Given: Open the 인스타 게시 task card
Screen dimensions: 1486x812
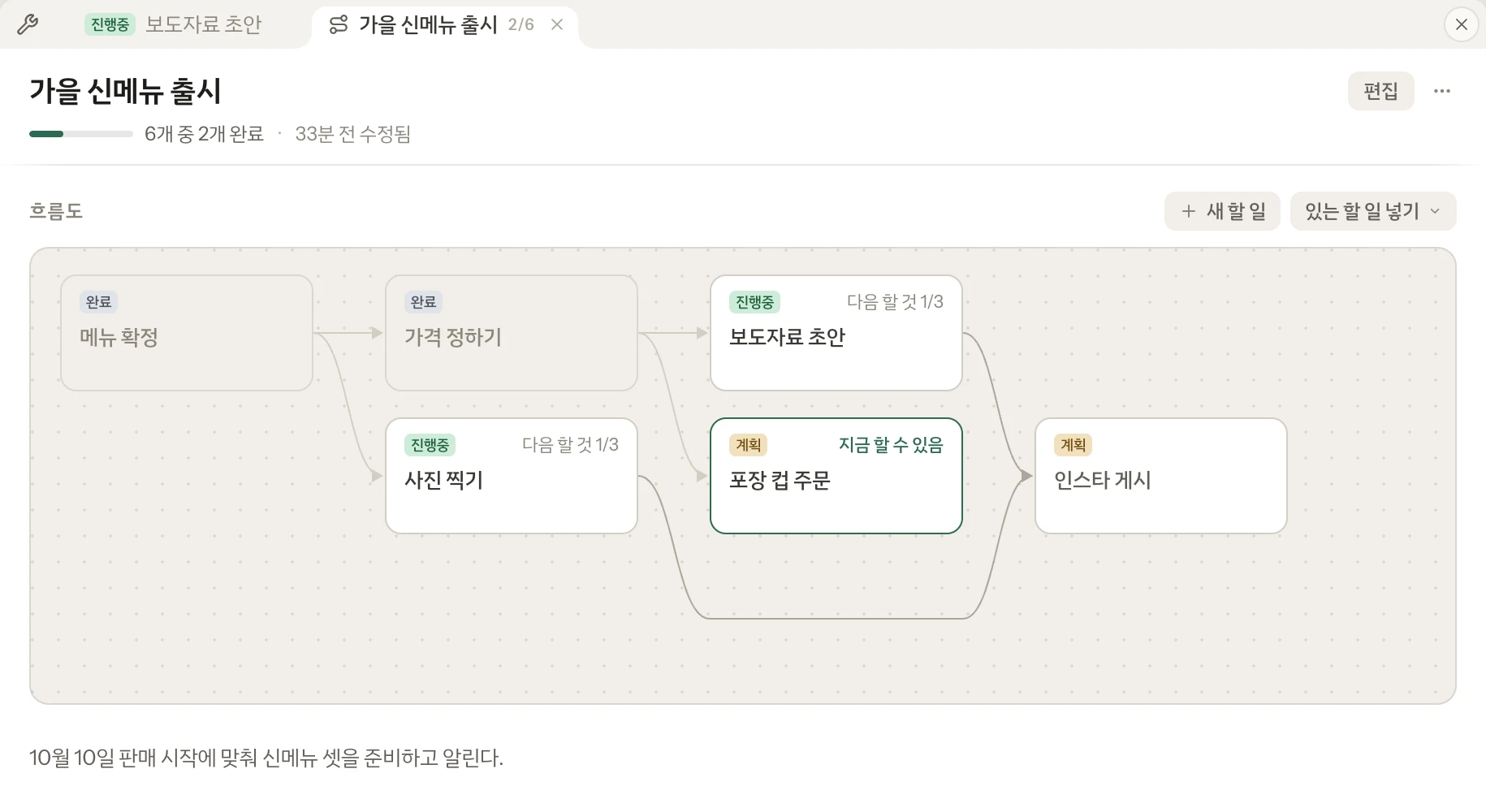Looking at the screenshot, I should coord(1161,476).
